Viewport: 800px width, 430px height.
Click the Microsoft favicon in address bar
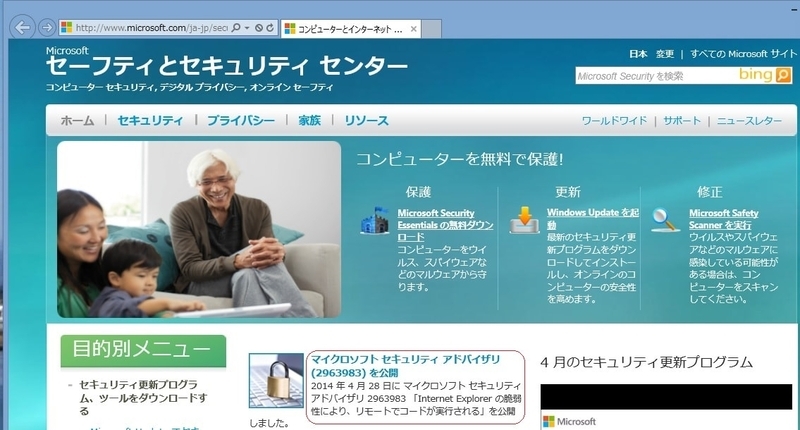tap(66, 28)
